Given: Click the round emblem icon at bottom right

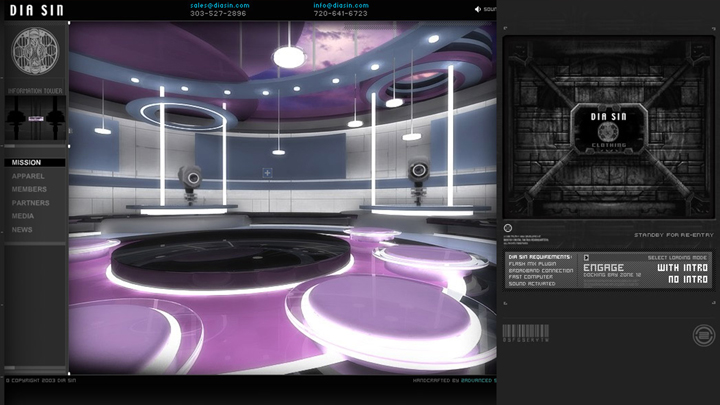Looking at the screenshot, I should [x=703, y=335].
